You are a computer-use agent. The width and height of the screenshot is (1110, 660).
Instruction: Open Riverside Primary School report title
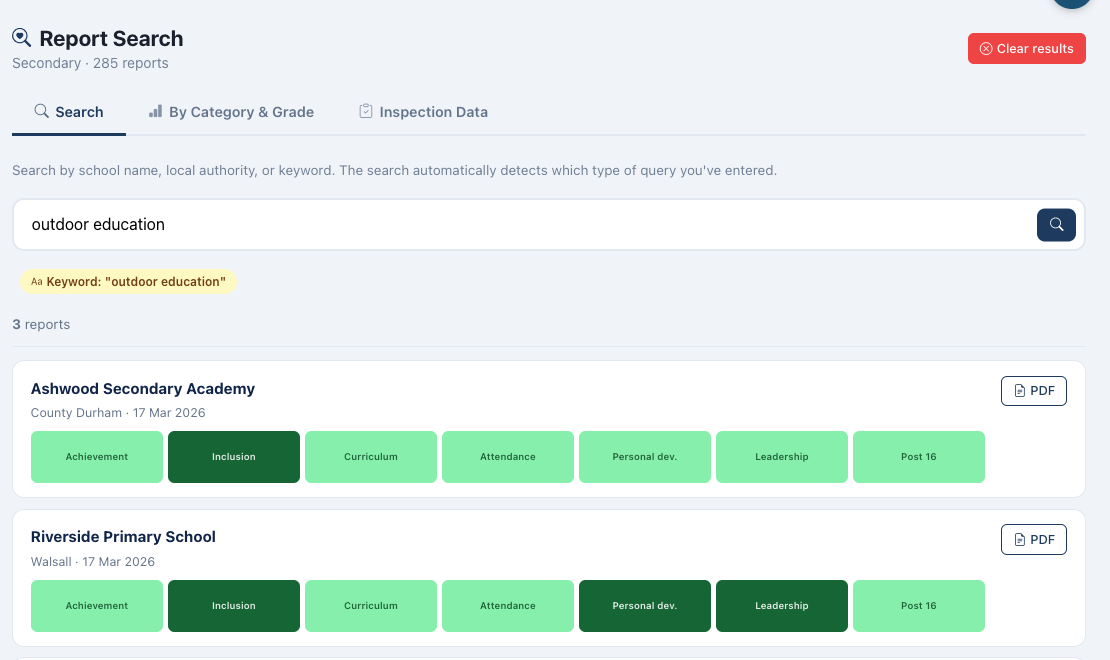point(123,537)
